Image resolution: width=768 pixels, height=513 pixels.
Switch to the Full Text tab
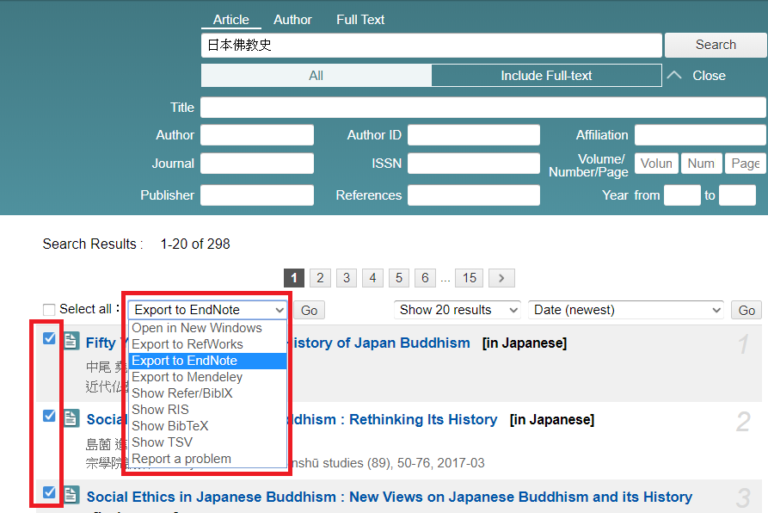coord(360,19)
